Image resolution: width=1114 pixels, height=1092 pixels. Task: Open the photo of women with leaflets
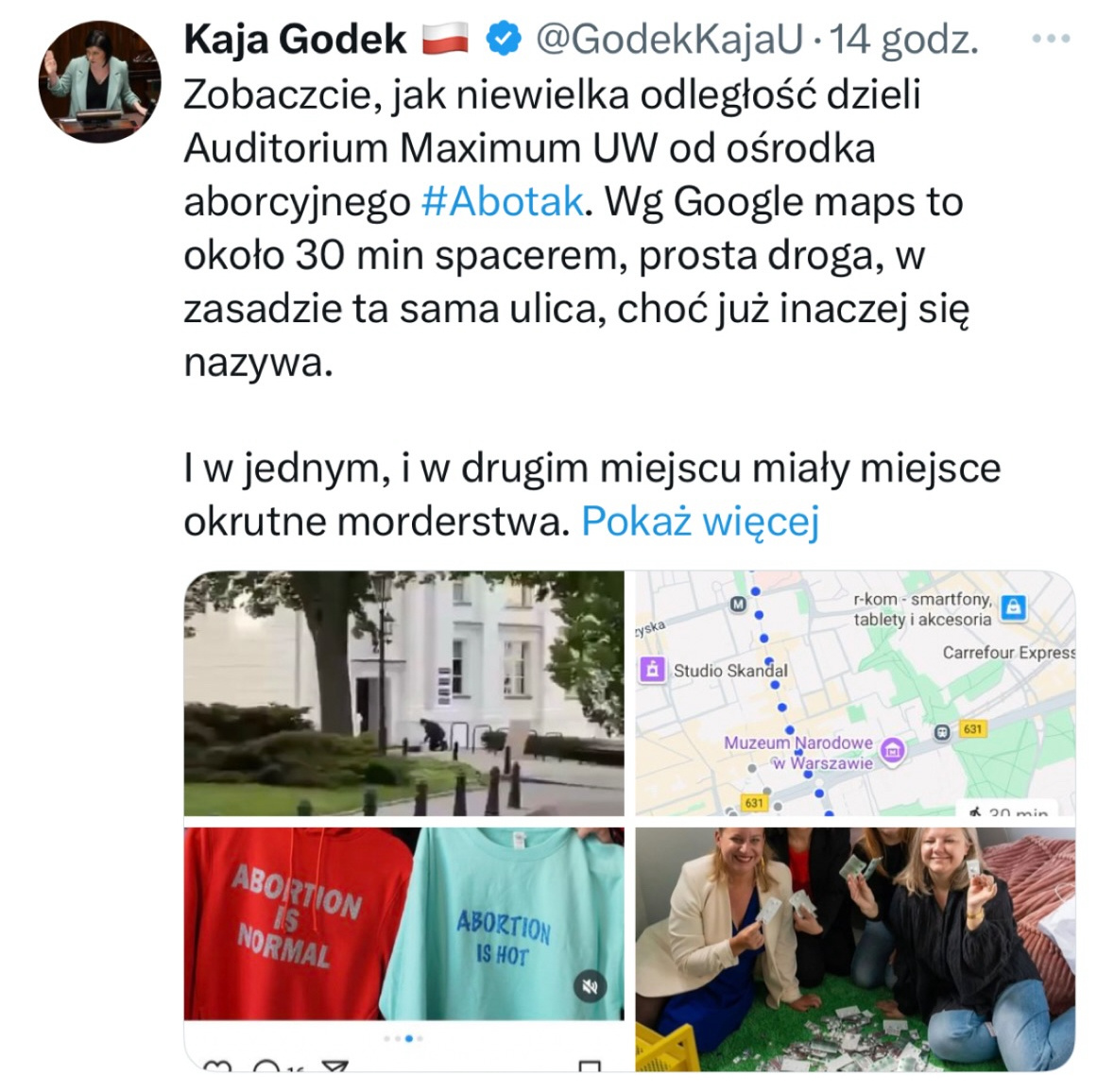pyautogui.click(x=855, y=948)
